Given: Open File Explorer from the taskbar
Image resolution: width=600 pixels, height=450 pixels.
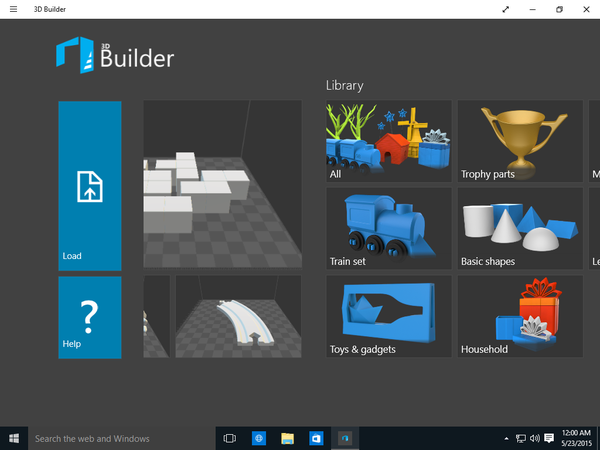Looking at the screenshot, I should [x=287, y=438].
